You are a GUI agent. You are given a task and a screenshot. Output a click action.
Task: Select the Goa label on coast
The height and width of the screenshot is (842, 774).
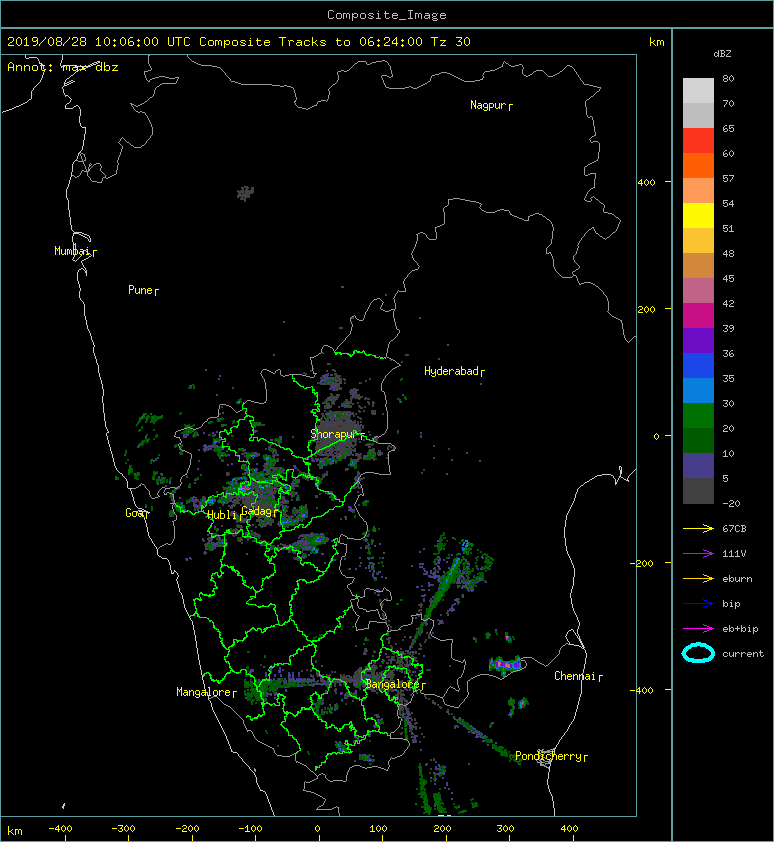(x=136, y=513)
